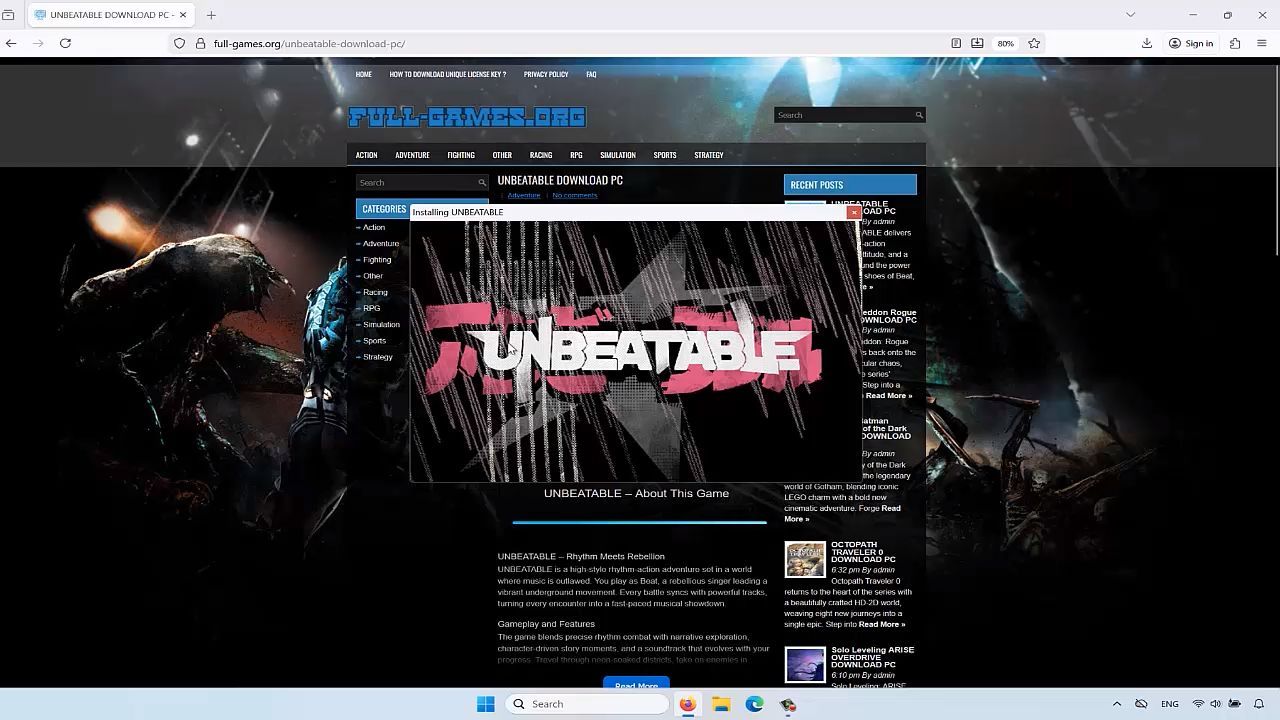The width and height of the screenshot is (1280, 720).
Task: Open File Explorer from the taskbar
Action: 721,704
